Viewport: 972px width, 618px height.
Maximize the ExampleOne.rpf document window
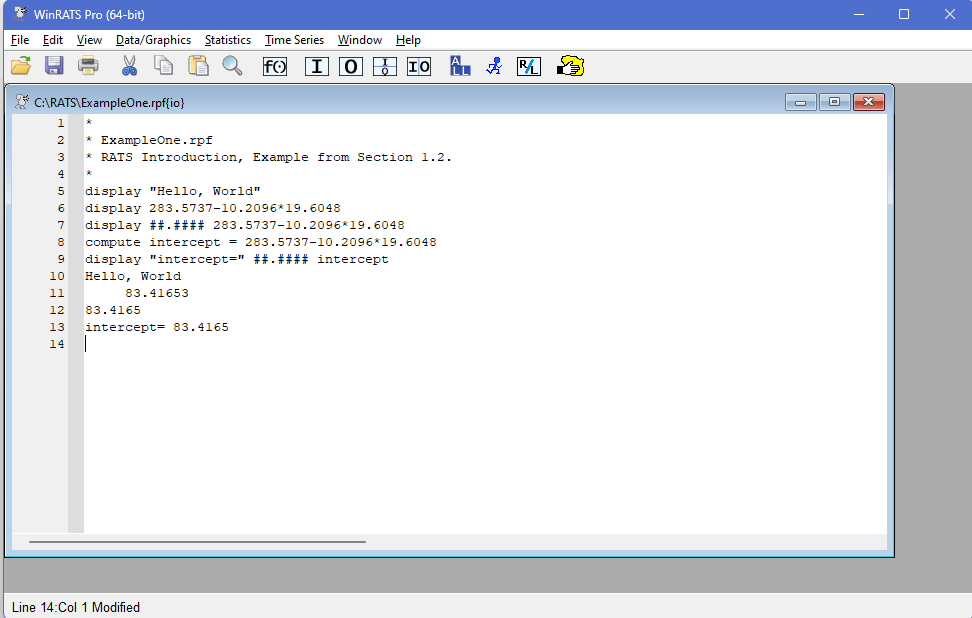tap(834, 102)
